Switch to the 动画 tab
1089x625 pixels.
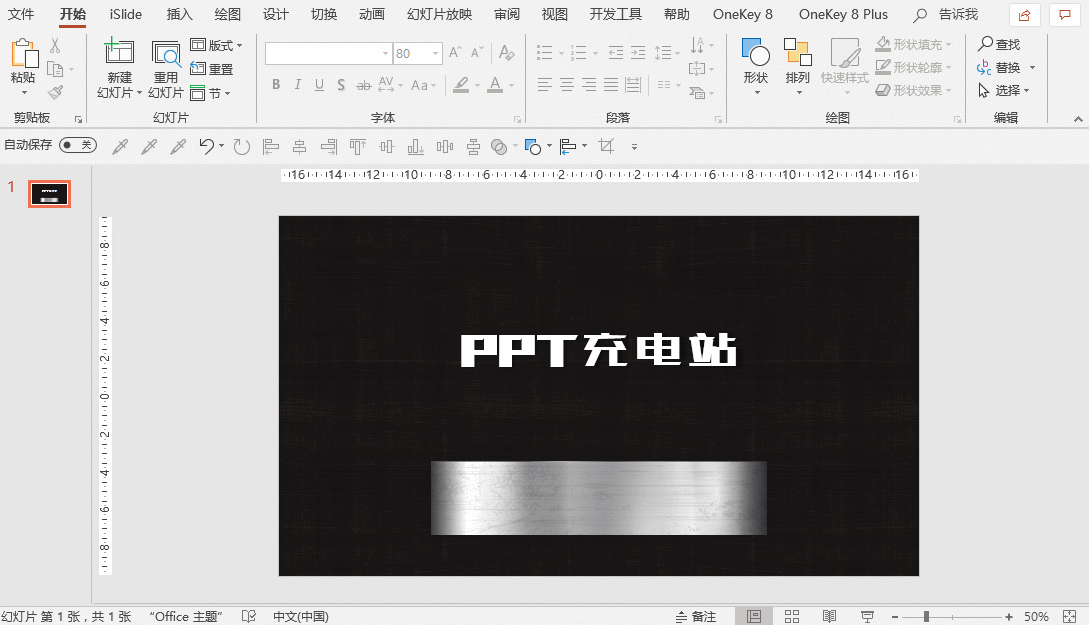372,14
